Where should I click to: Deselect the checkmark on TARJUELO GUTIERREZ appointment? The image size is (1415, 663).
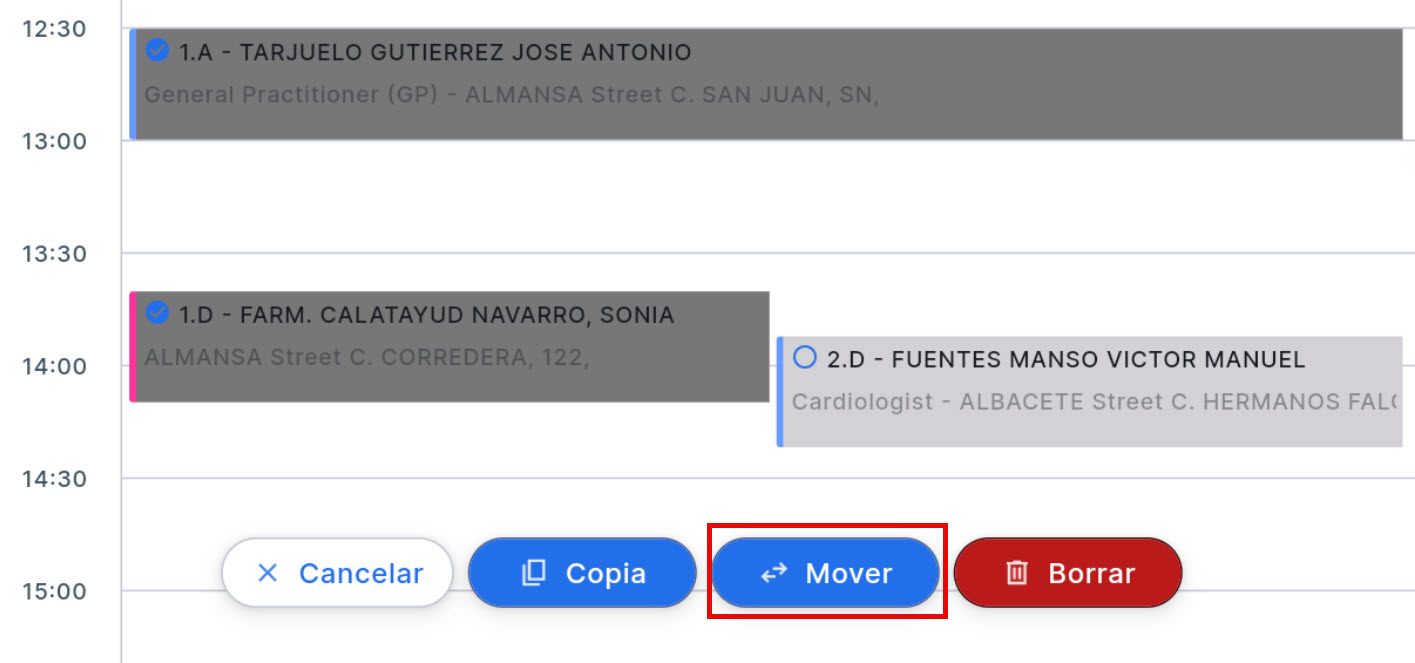157,49
